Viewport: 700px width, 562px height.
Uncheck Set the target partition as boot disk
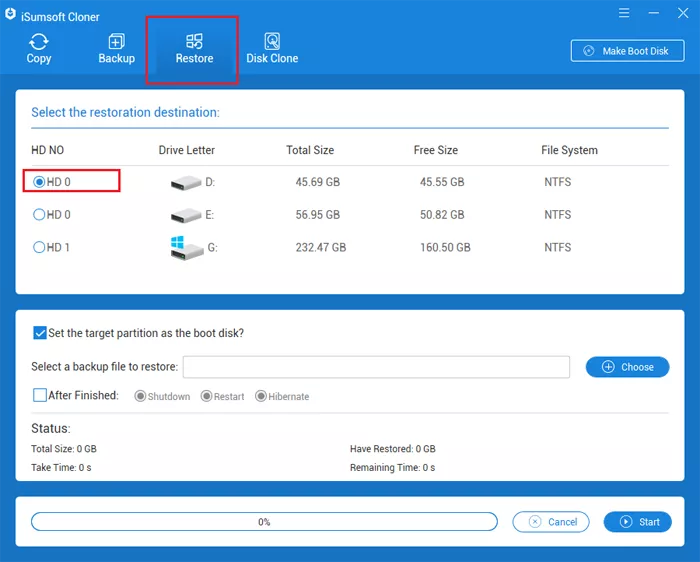[x=40, y=333]
